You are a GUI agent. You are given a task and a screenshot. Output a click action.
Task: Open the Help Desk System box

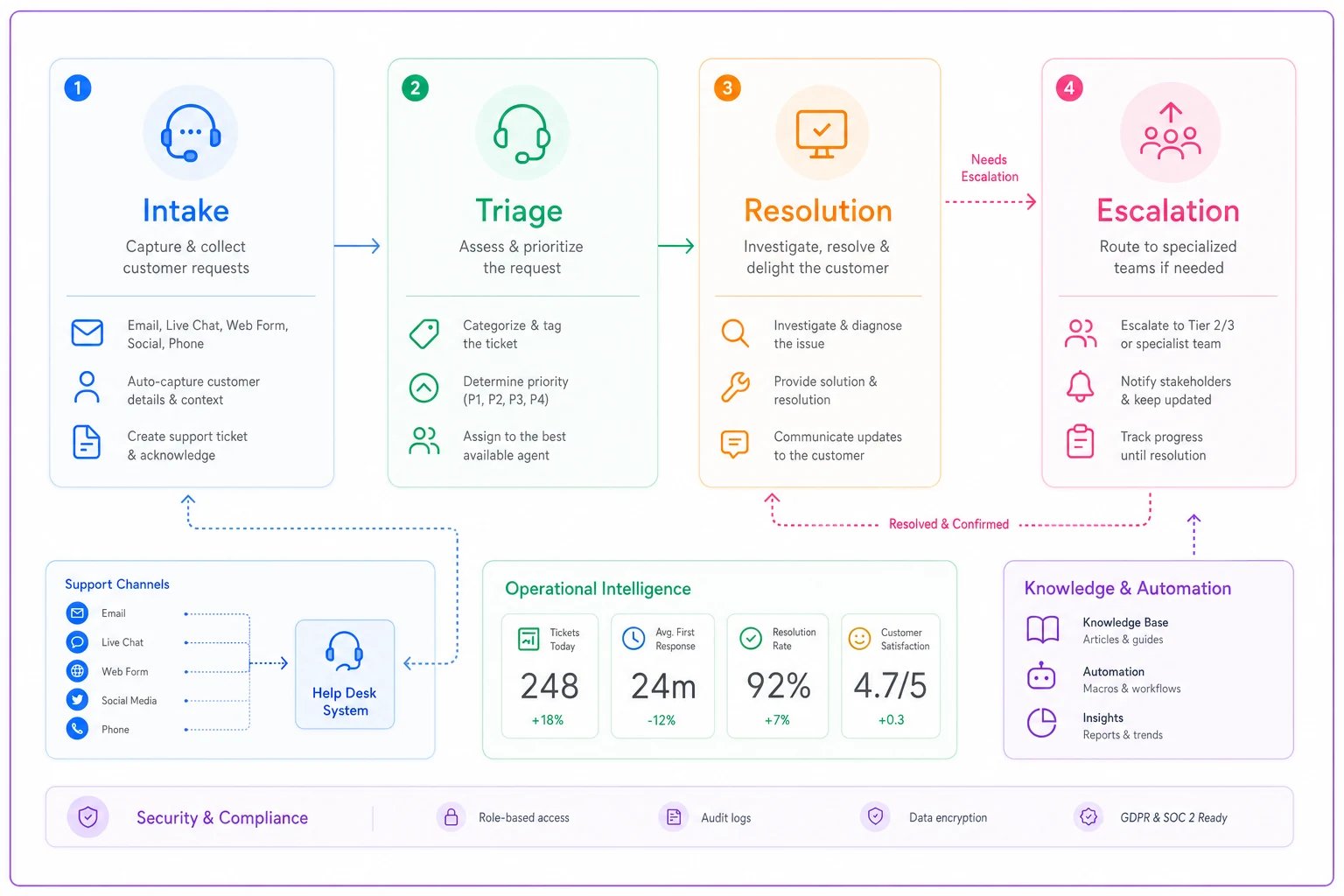click(x=345, y=675)
